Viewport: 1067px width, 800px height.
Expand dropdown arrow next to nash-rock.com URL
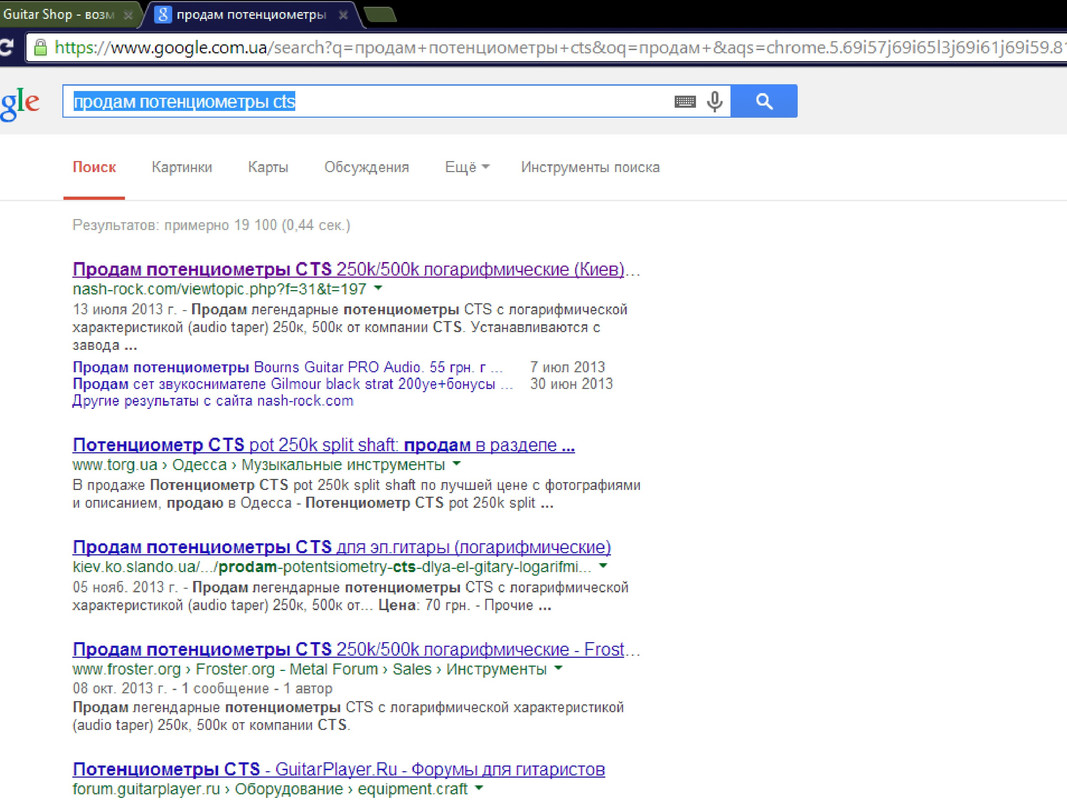click(378, 288)
